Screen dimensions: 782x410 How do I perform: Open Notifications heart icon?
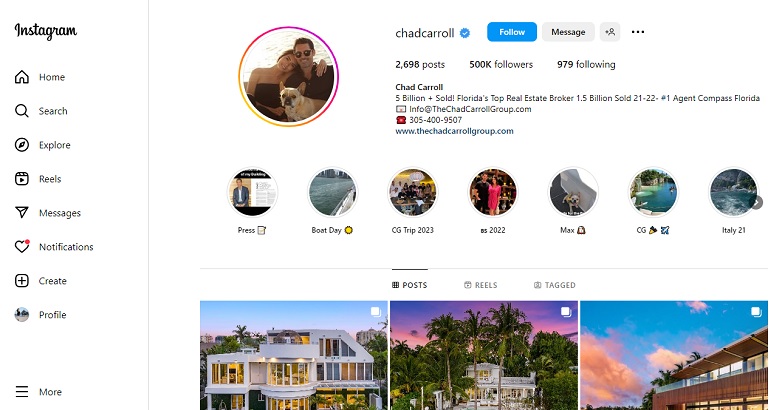(x=21, y=246)
